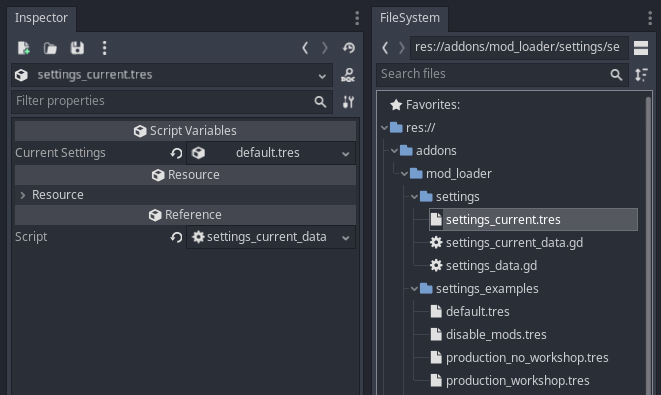Viewport: 661px width, 395px height.
Task: Open Inspector object history list
Action: tap(349, 48)
